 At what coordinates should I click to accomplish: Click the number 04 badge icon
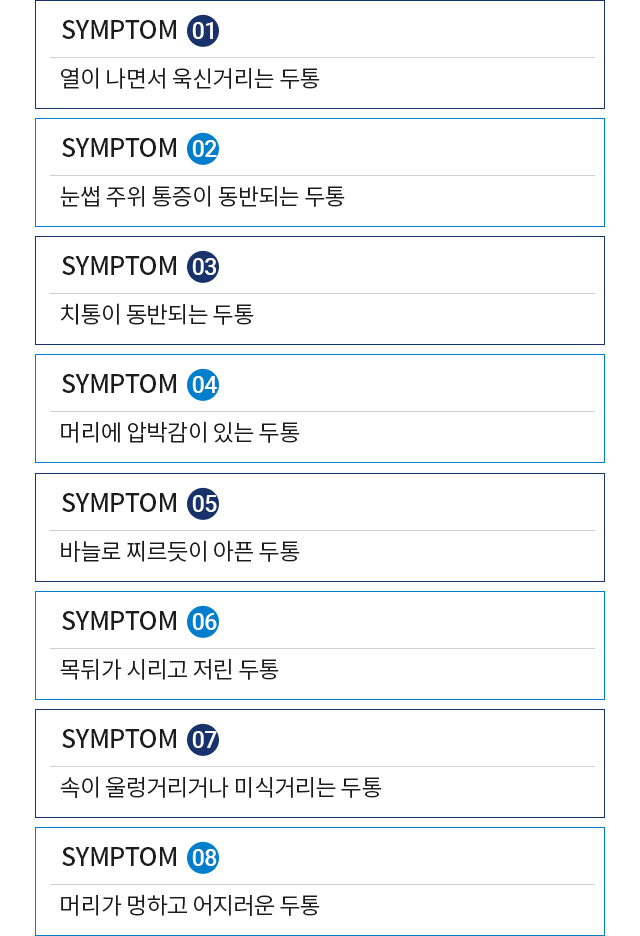[203, 385]
